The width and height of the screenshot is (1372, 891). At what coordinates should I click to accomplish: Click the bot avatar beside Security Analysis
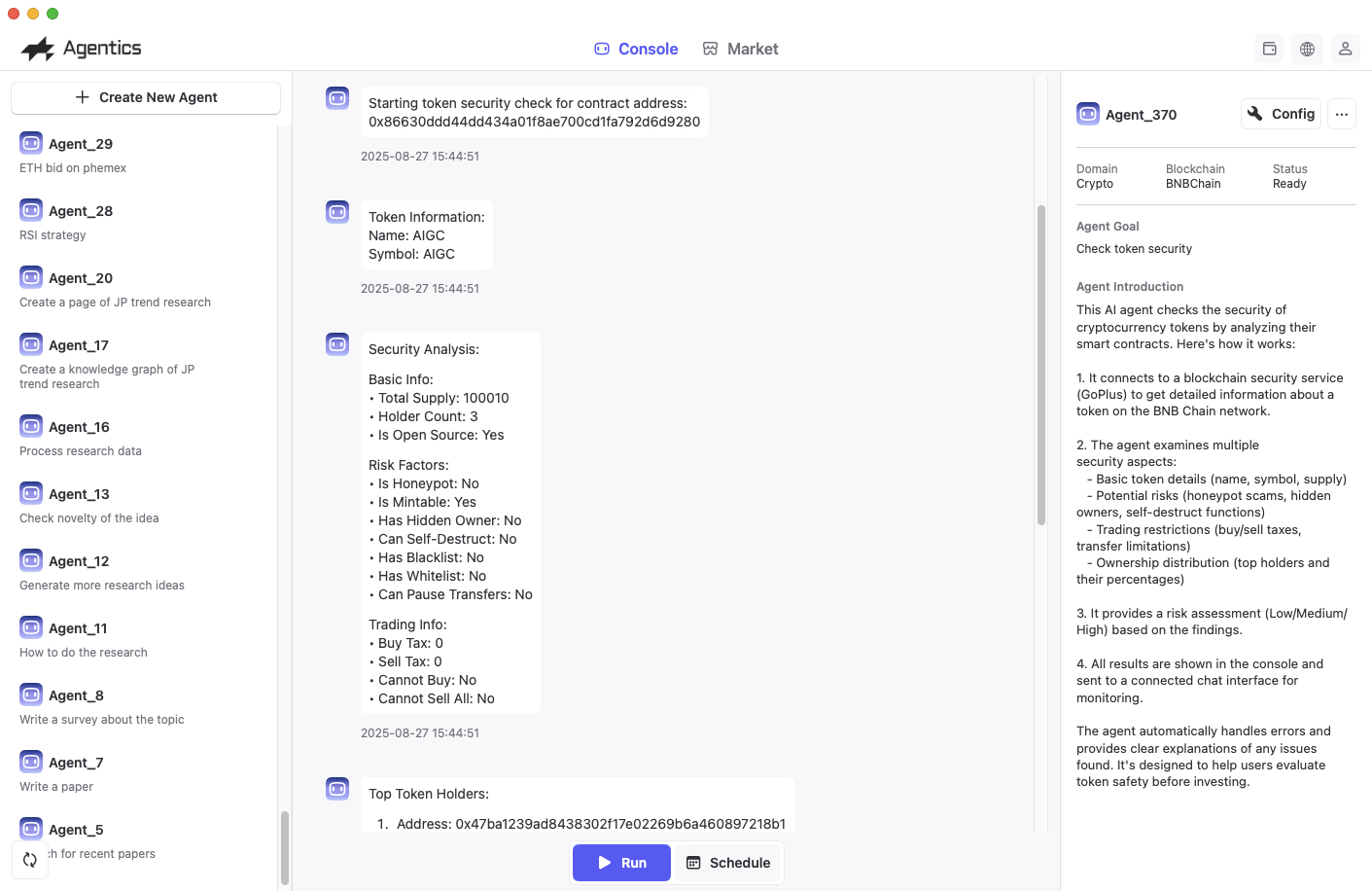[x=337, y=344]
